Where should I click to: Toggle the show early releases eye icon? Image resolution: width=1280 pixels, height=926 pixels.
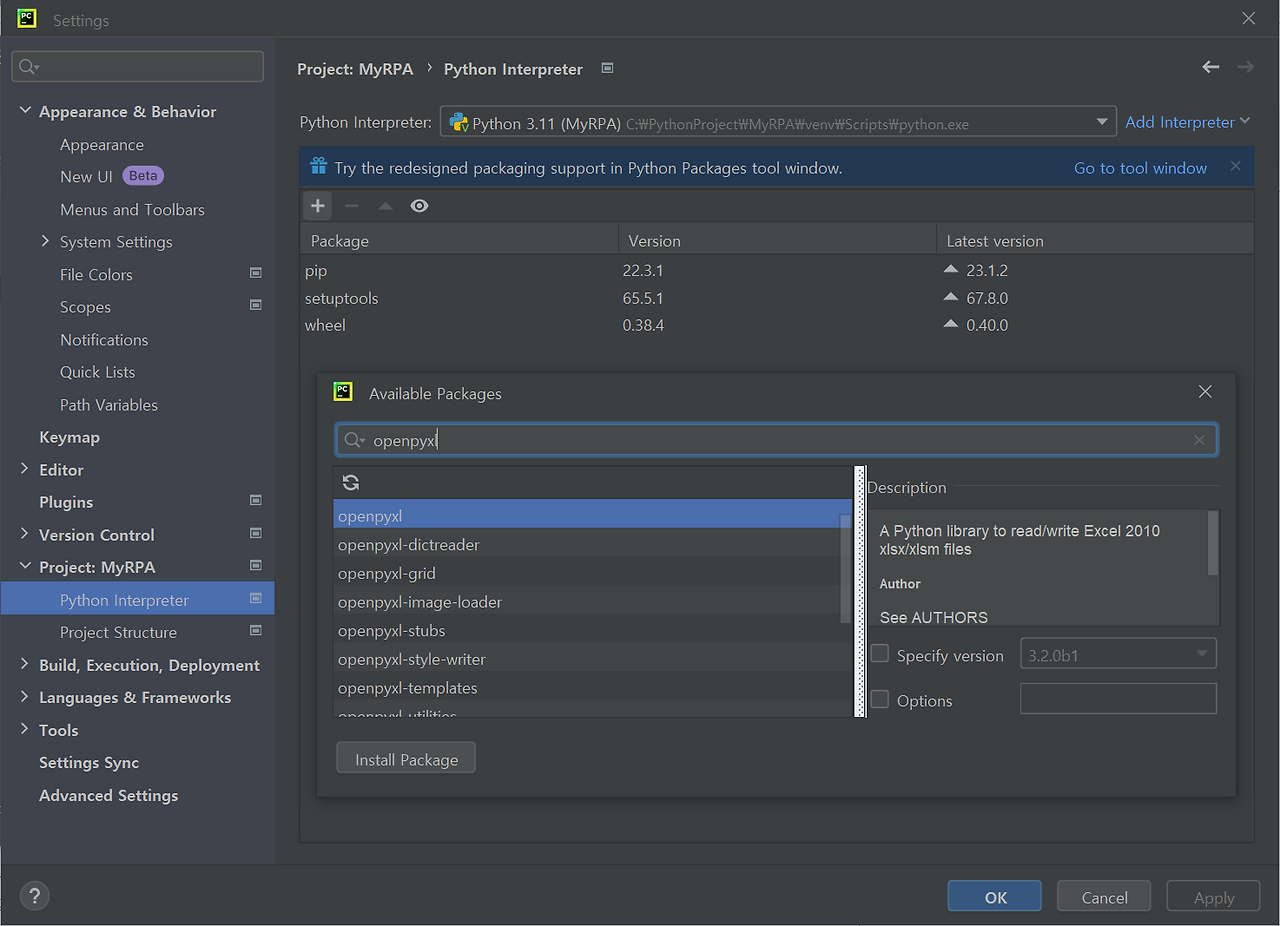(x=419, y=206)
